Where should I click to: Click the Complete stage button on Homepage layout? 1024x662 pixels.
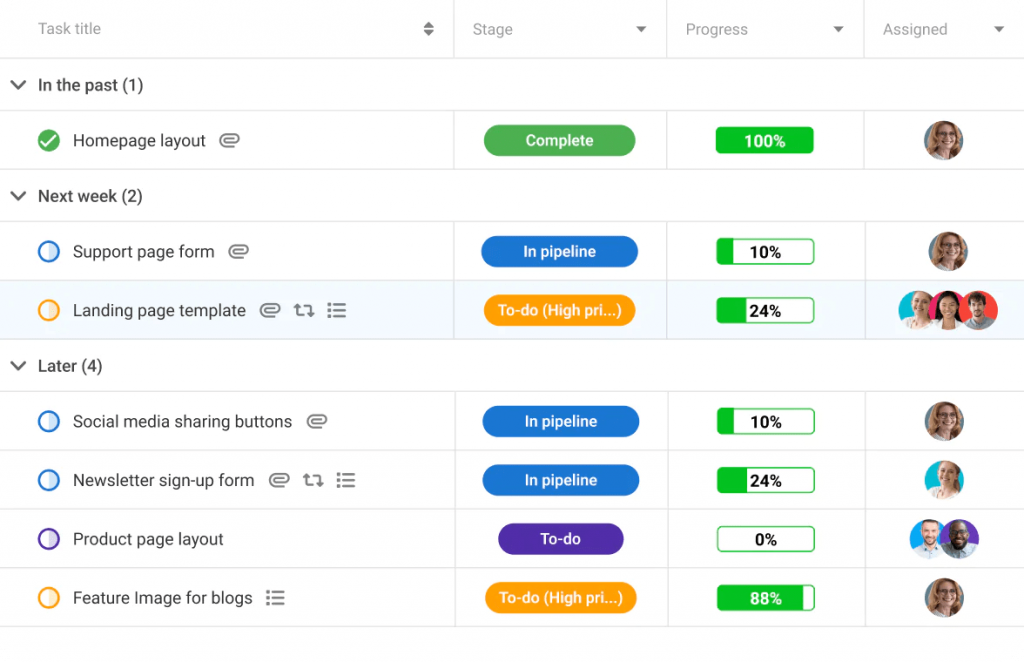(x=559, y=140)
